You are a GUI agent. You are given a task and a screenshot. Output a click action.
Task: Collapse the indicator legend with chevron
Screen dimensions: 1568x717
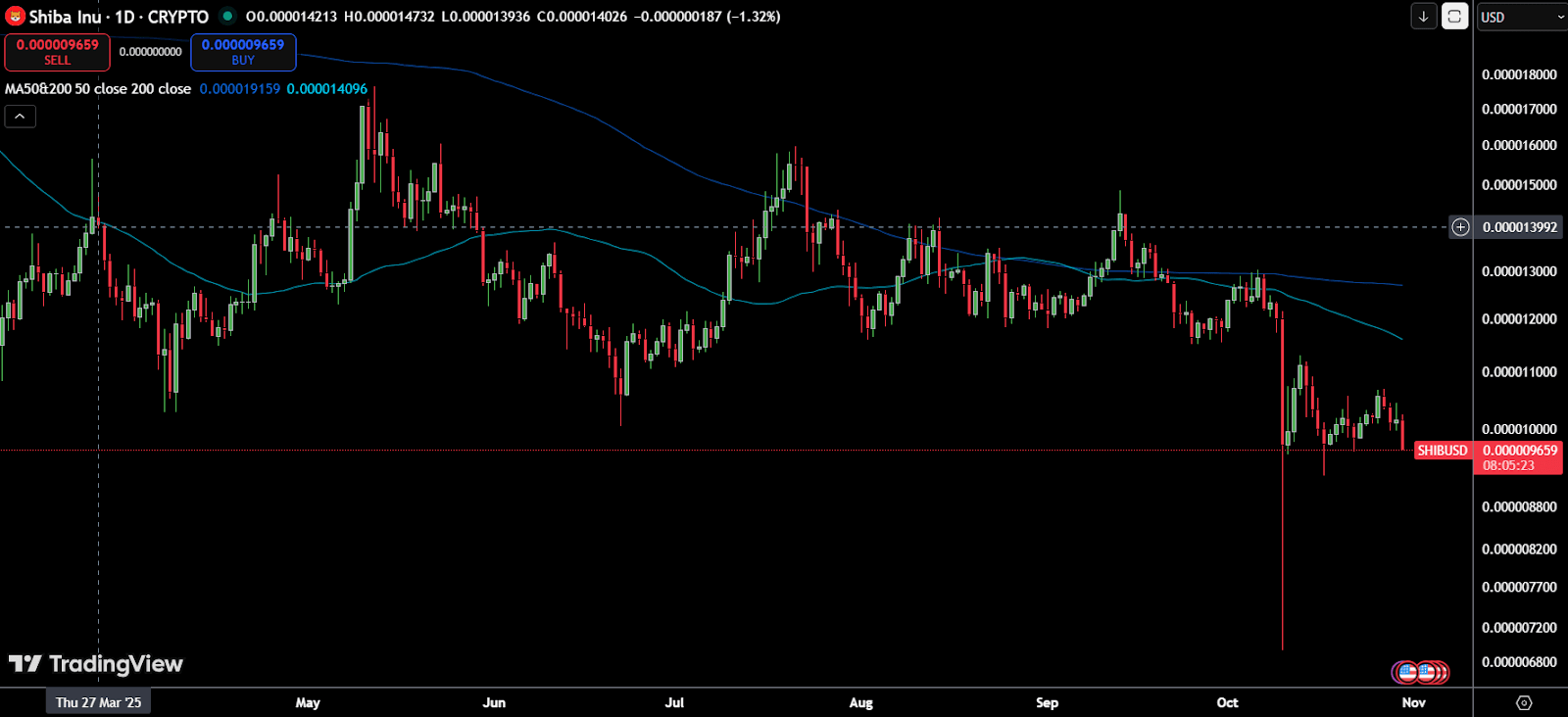click(20, 117)
